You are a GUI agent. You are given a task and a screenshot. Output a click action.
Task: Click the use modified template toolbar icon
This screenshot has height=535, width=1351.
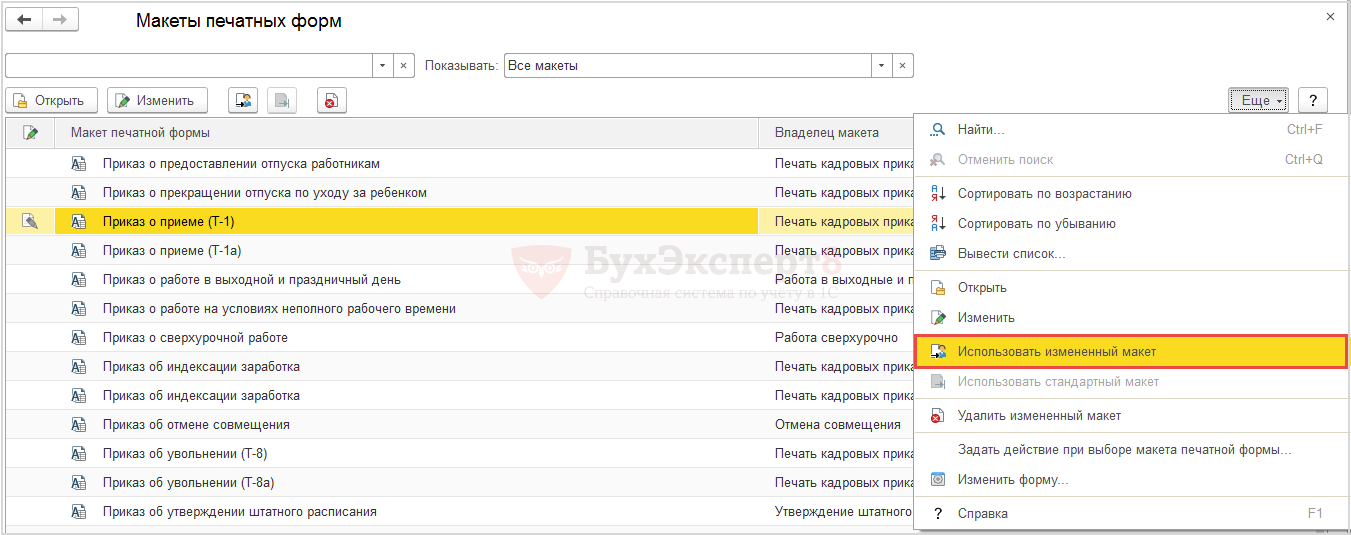(242, 100)
